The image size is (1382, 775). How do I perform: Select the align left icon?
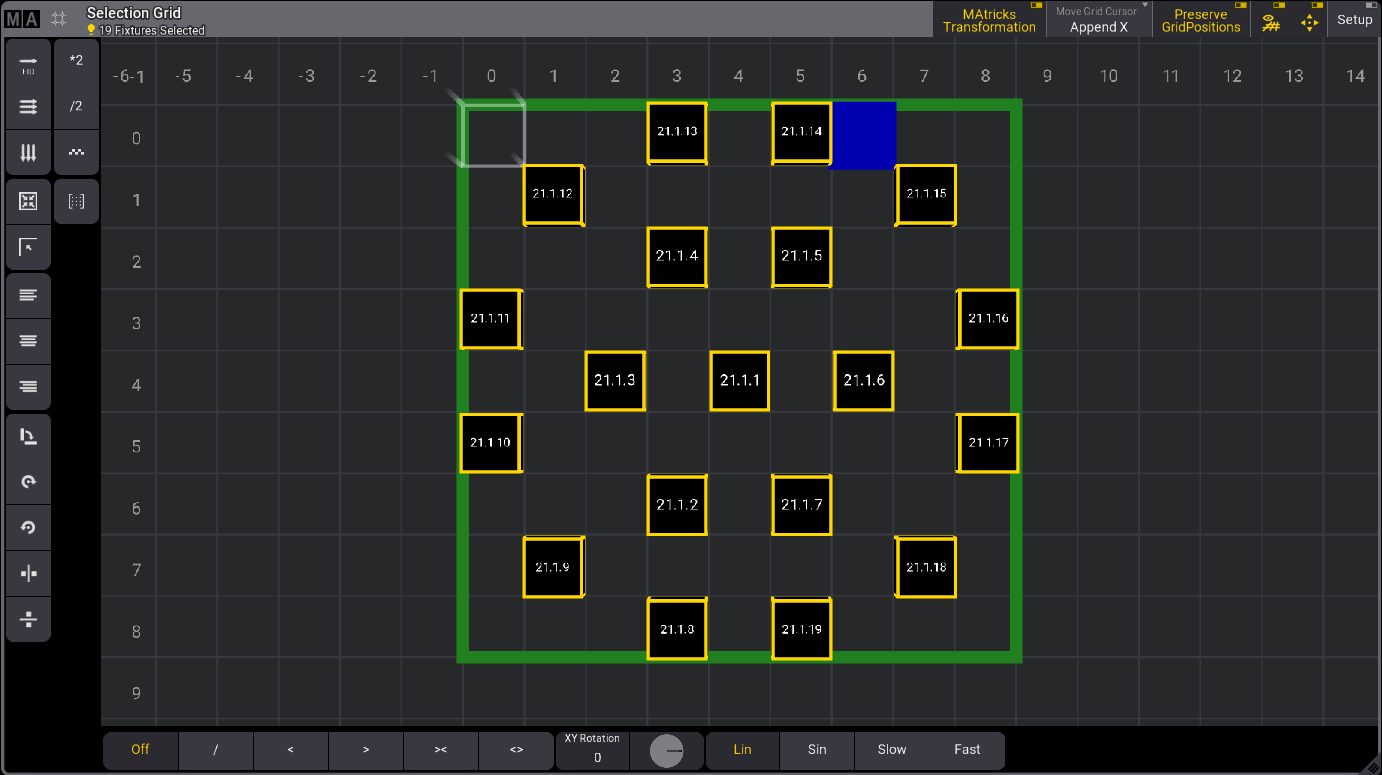pyautogui.click(x=27, y=295)
